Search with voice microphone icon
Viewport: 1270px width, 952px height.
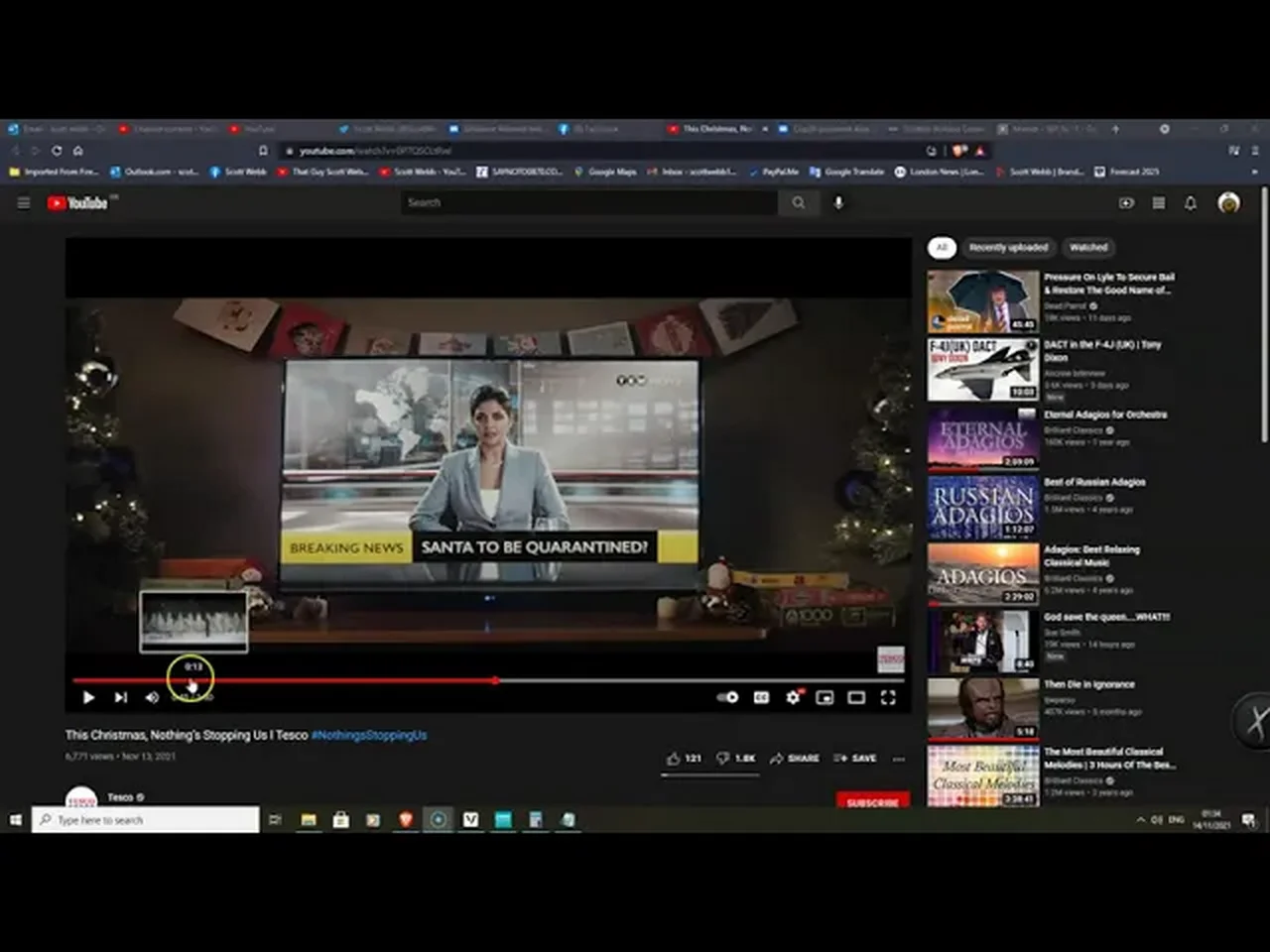838,203
